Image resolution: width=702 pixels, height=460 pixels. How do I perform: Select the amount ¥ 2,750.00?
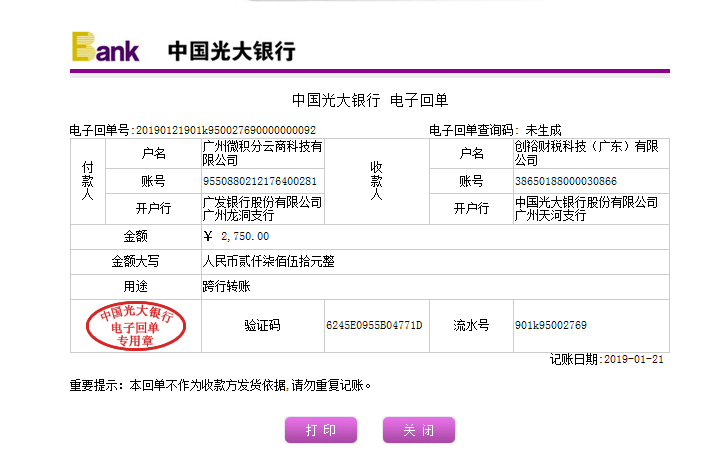point(236,236)
